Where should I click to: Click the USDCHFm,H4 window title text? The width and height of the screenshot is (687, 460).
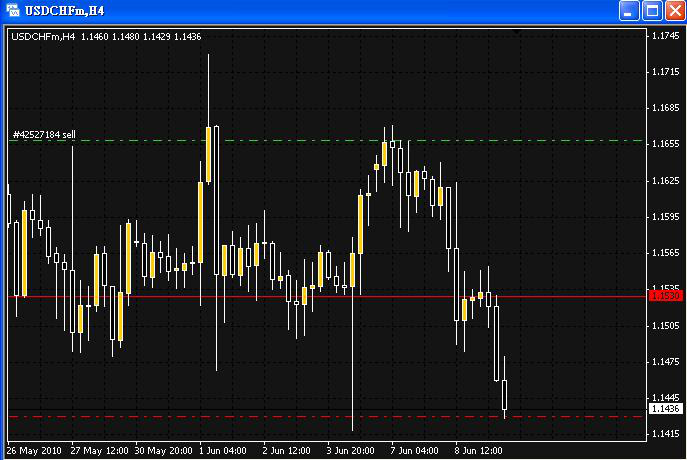point(64,11)
